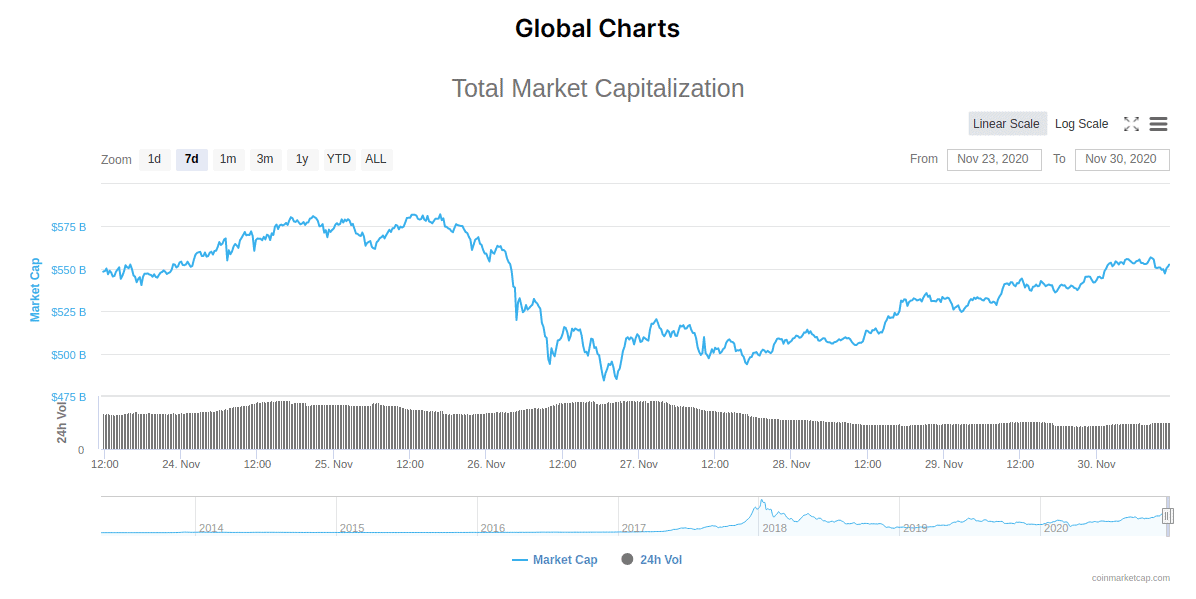Click the navigator right range handle
The height and width of the screenshot is (599, 1196).
(x=1167, y=516)
